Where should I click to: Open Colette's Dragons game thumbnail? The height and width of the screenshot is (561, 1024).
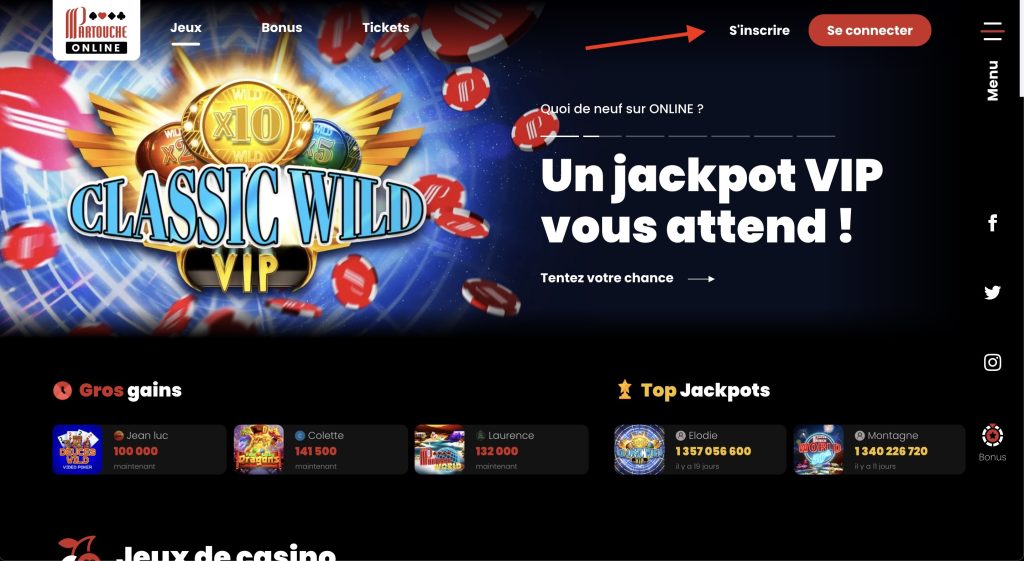(x=259, y=449)
